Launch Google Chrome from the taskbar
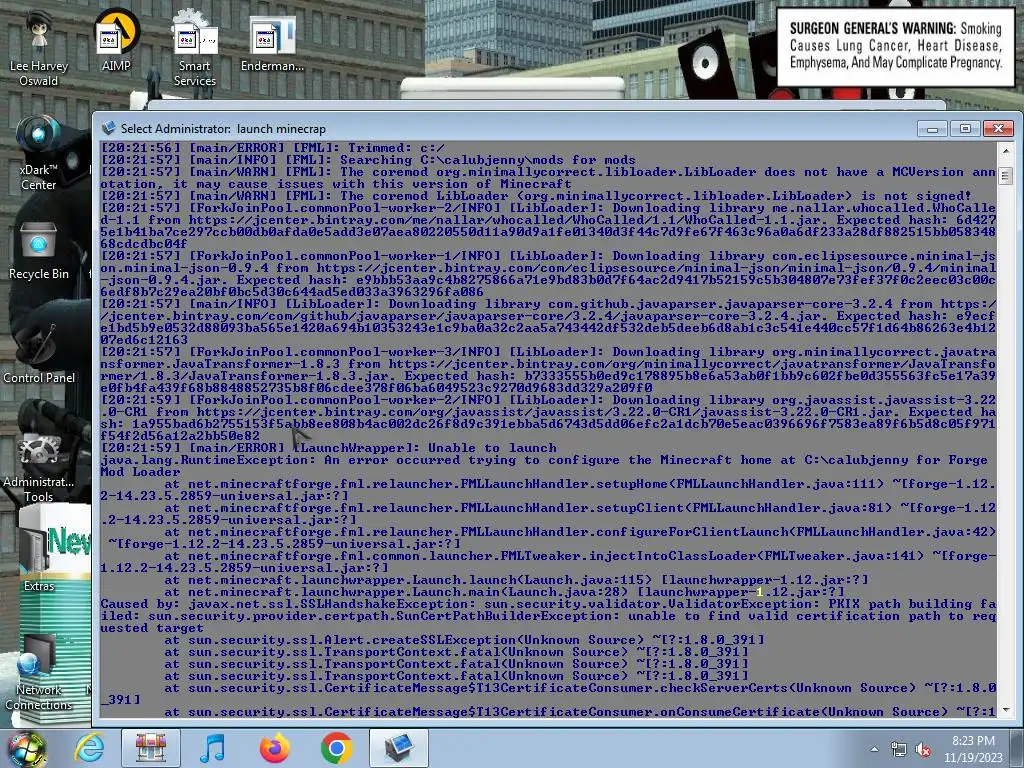This screenshot has width=1024, height=768. coord(336,748)
